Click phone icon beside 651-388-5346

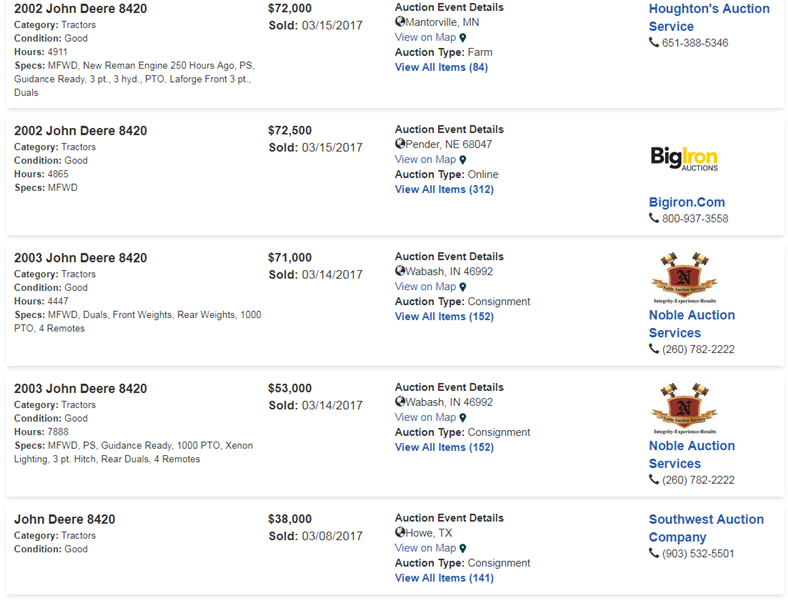(654, 43)
